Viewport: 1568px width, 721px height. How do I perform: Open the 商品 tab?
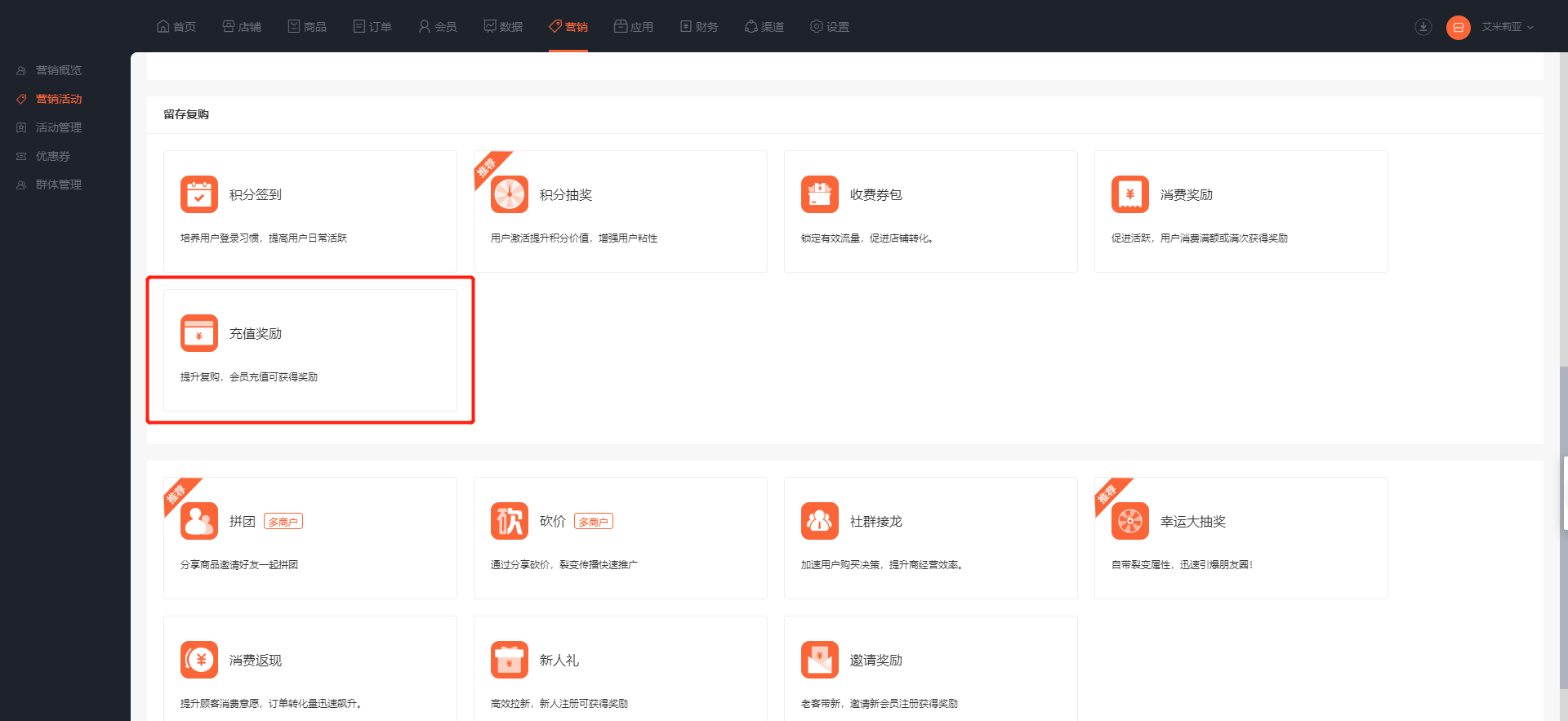[307, 27]
